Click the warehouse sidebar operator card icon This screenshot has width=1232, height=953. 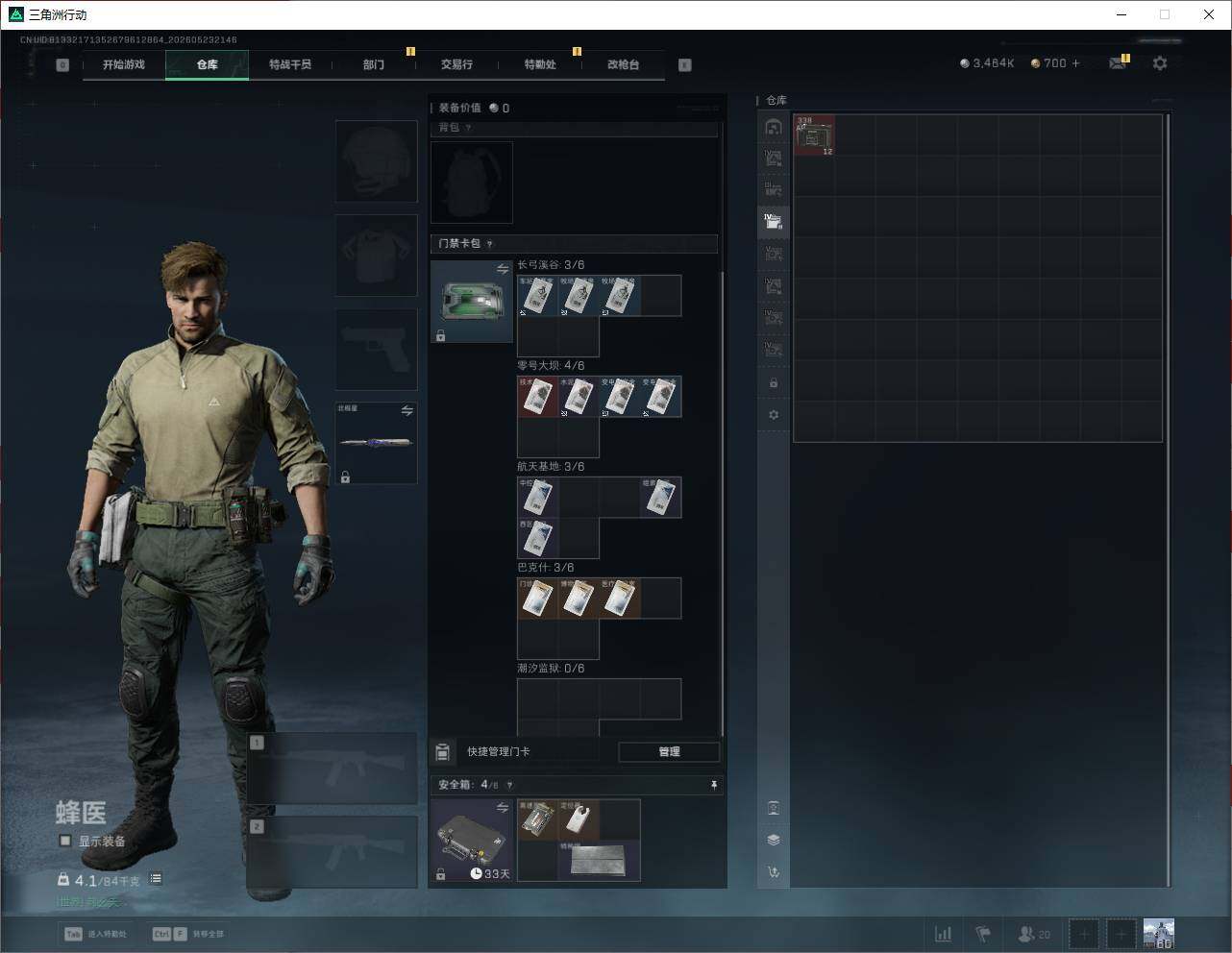pos(774,808)
